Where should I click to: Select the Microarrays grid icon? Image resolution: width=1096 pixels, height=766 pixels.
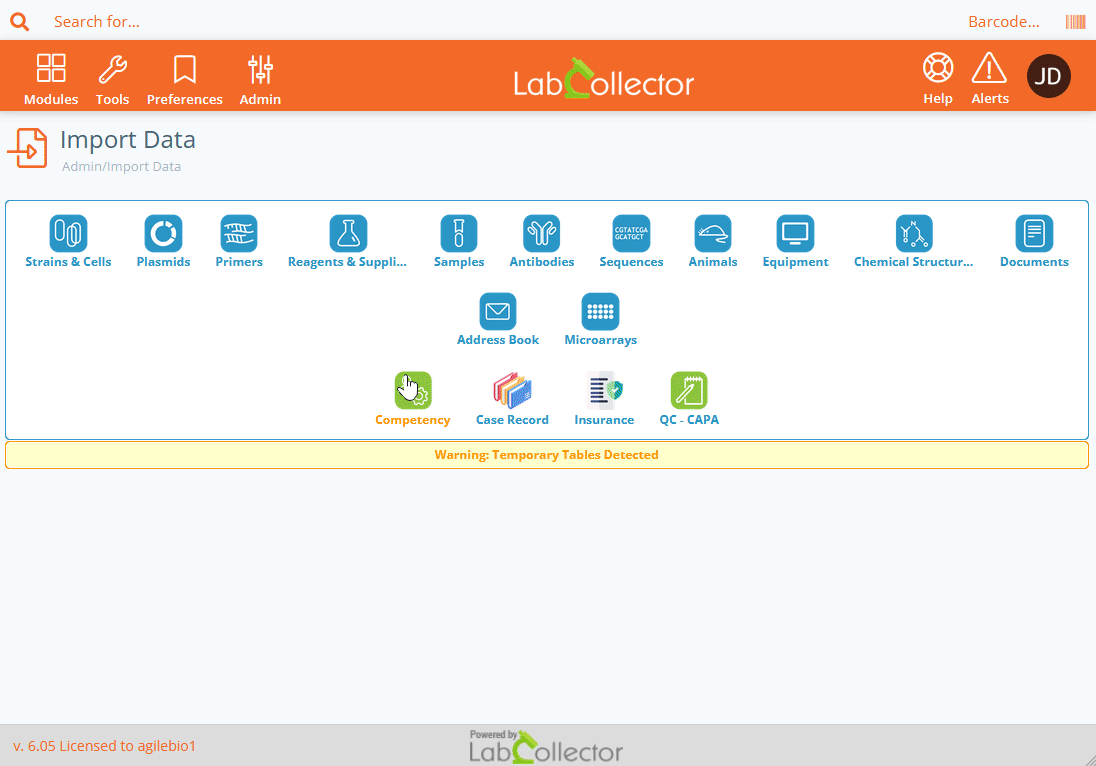600,311
